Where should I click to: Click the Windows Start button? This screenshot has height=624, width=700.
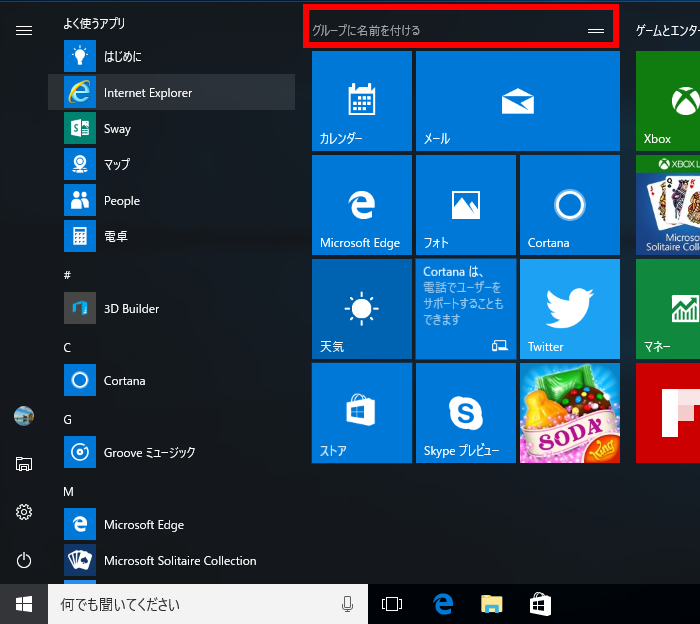click(24, 604)
